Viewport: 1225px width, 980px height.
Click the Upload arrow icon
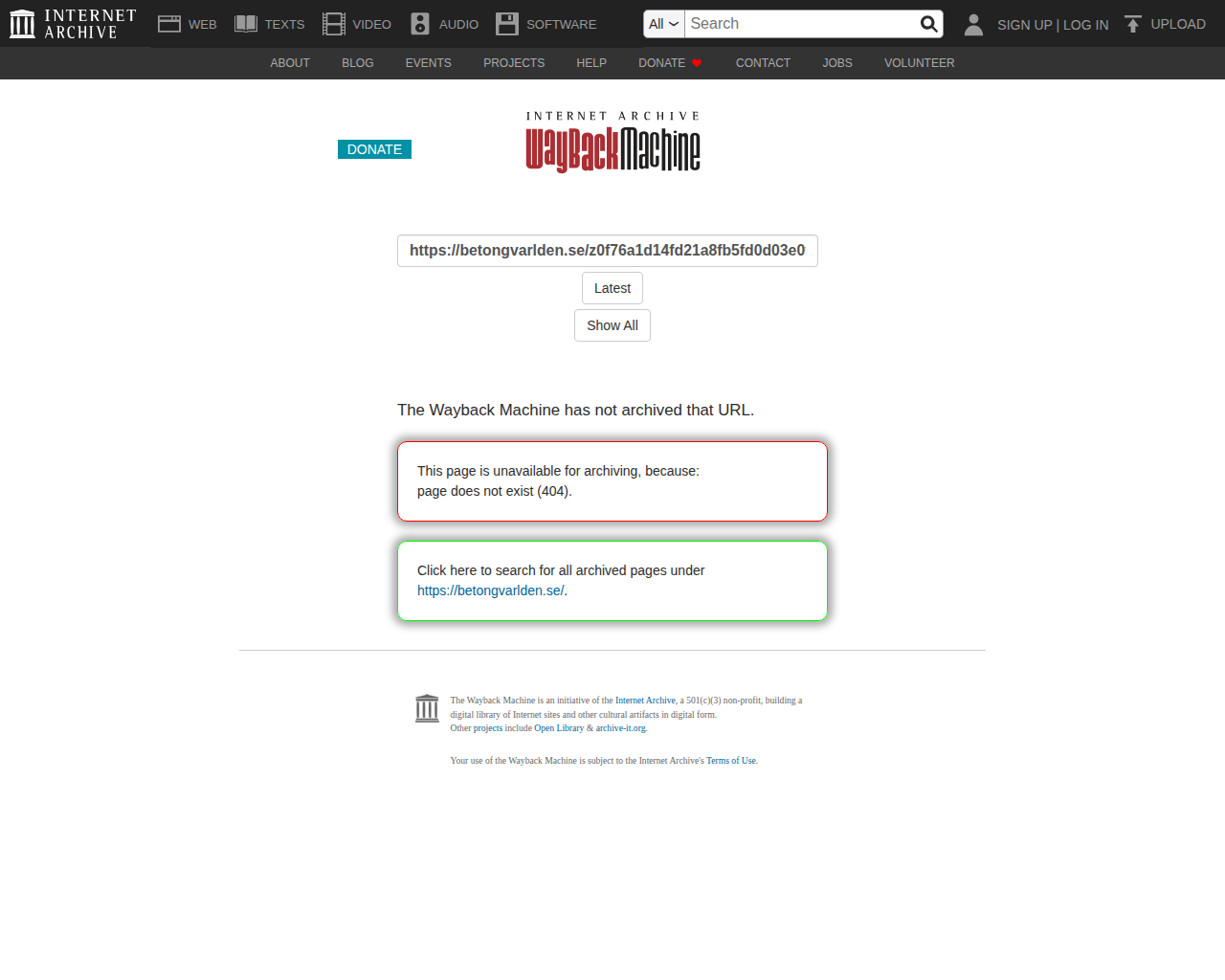point(1133,24)
